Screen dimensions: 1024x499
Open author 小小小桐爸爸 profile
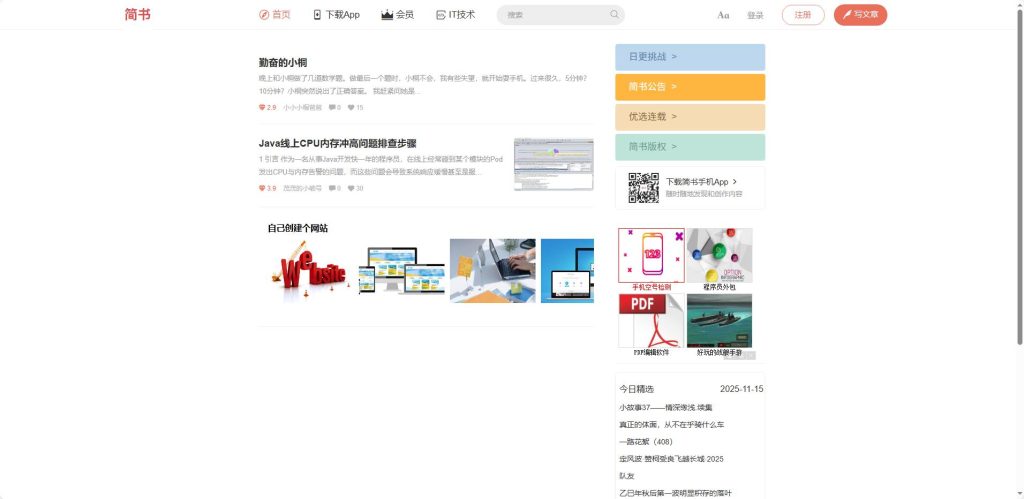[302, 108]
